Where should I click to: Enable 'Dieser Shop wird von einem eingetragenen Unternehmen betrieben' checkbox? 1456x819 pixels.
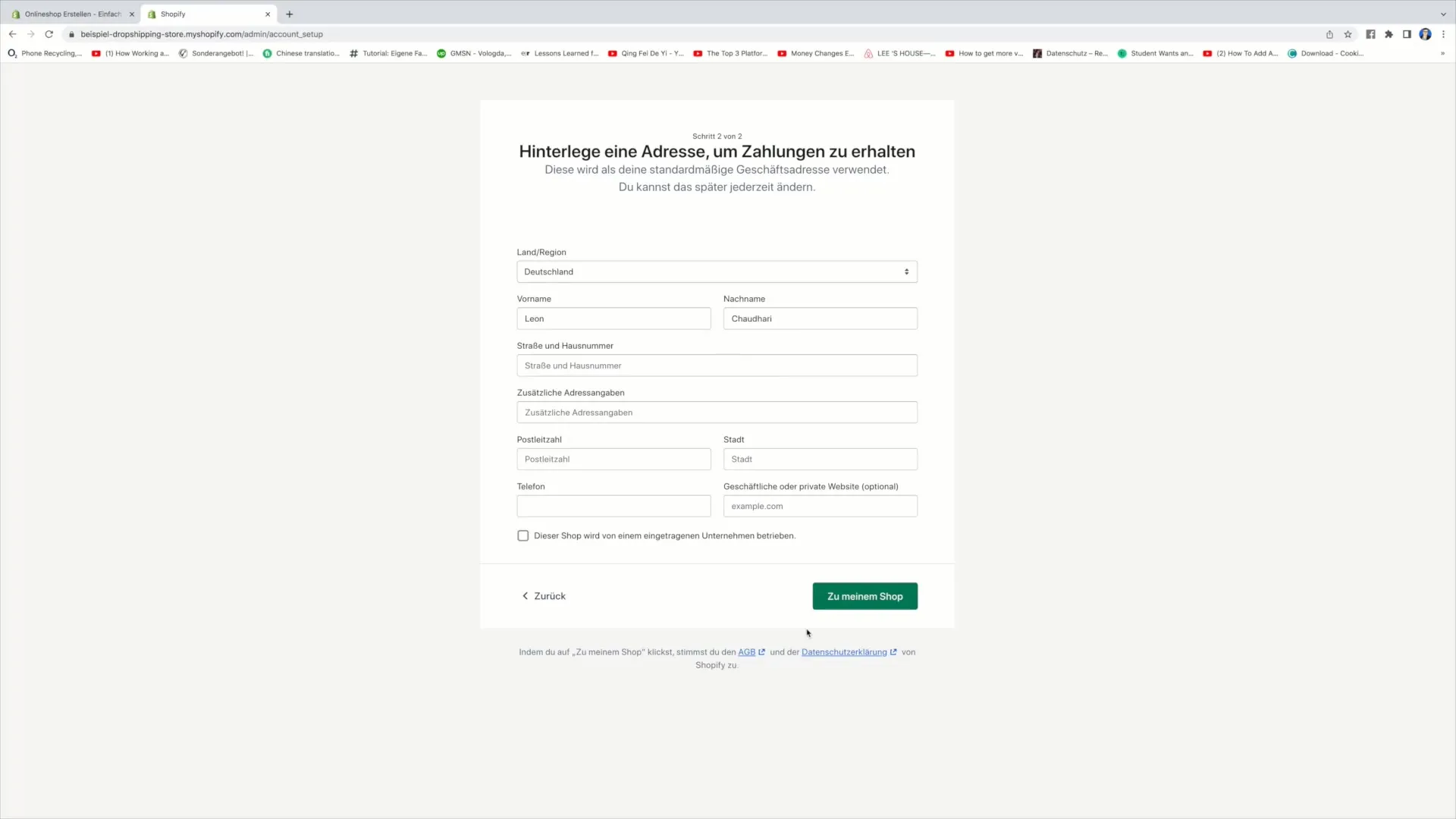pyautogui.click(x=522, y=535)
